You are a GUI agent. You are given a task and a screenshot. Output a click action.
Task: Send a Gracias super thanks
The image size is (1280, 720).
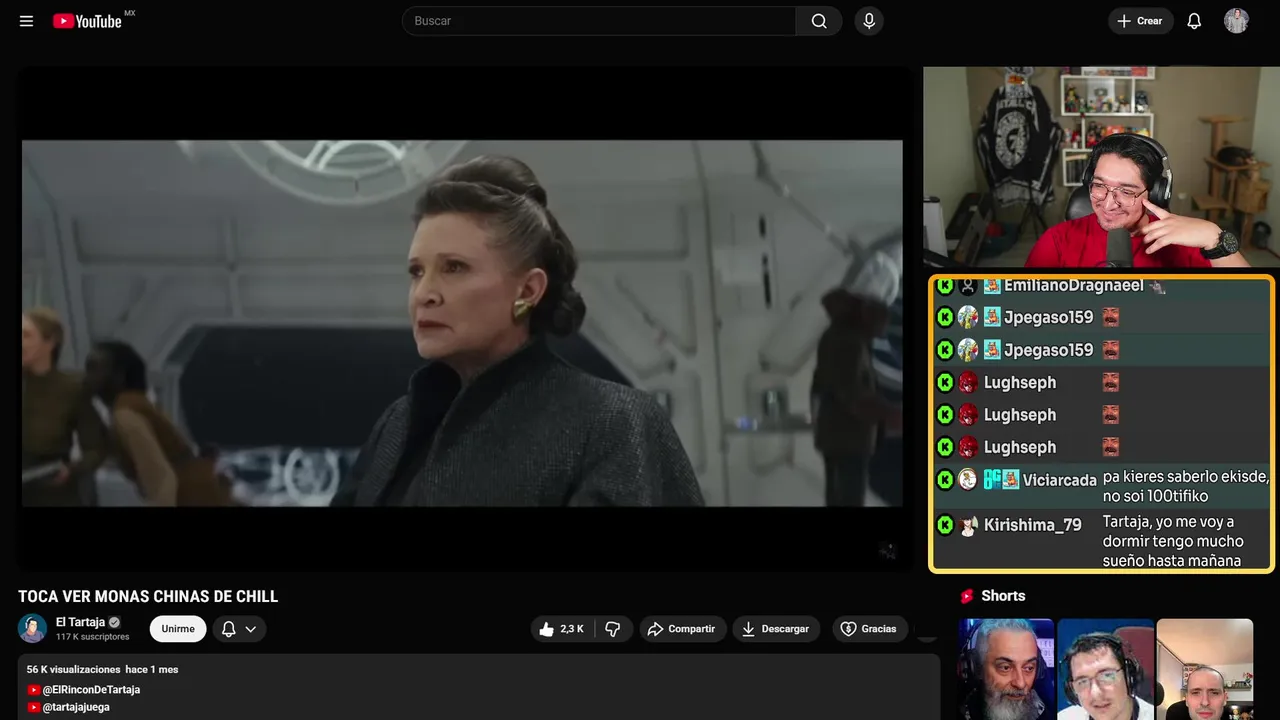tap(868, 629)
